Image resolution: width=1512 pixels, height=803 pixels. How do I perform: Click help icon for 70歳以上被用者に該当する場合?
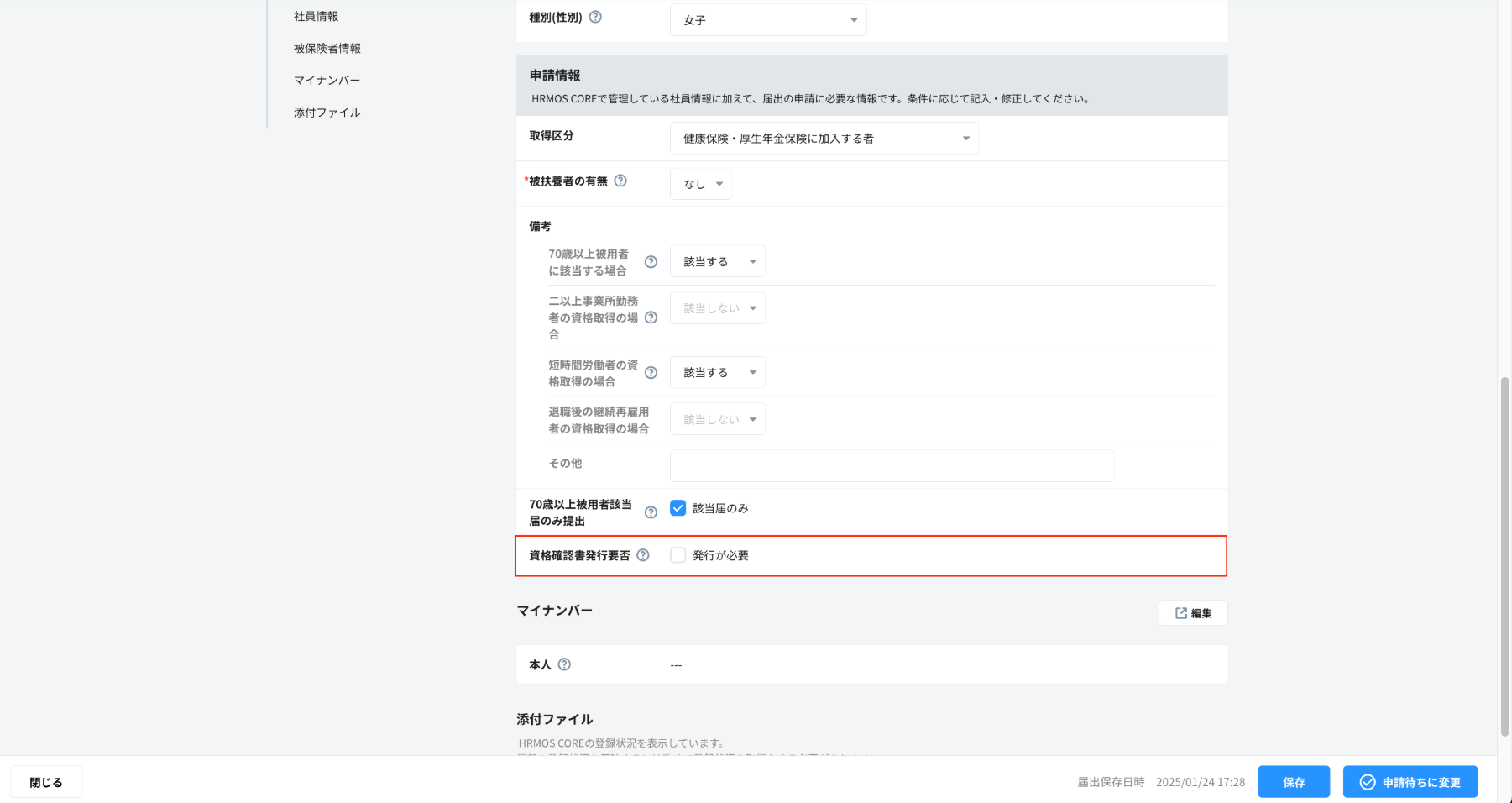pos(651,262)
